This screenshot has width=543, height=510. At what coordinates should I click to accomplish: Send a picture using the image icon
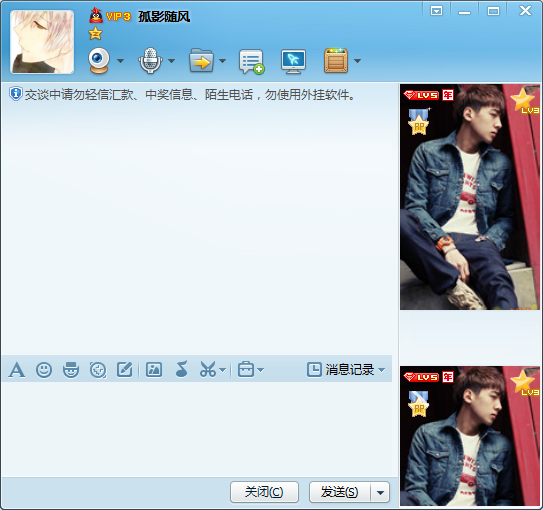pos(154,369)
